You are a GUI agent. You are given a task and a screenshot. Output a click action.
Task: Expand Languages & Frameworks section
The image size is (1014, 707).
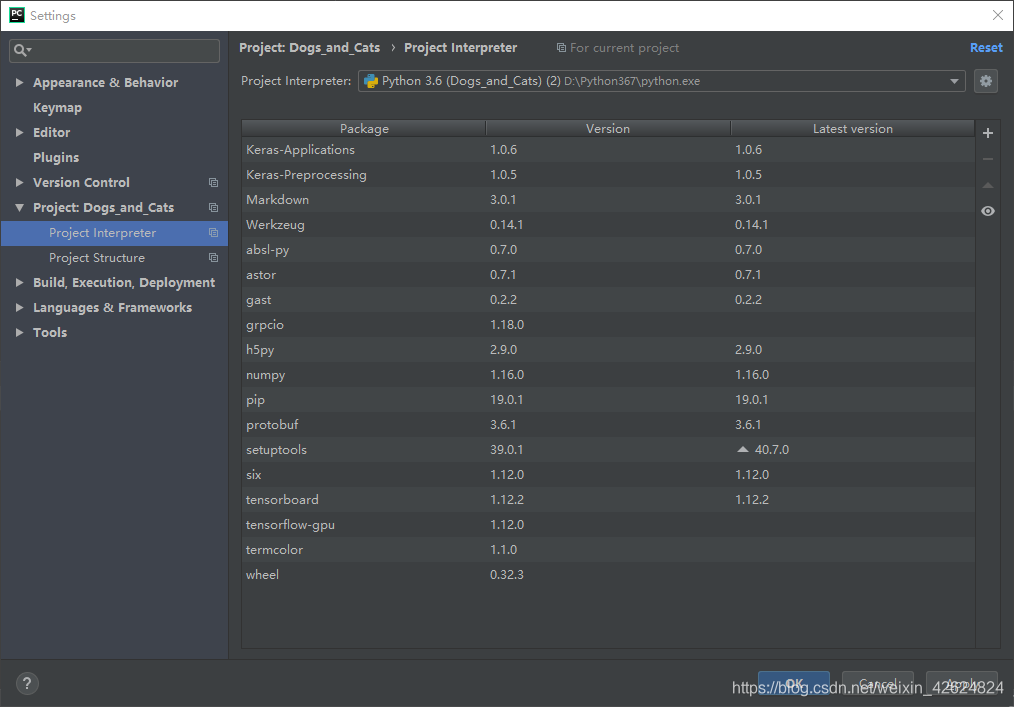[19, 308]
